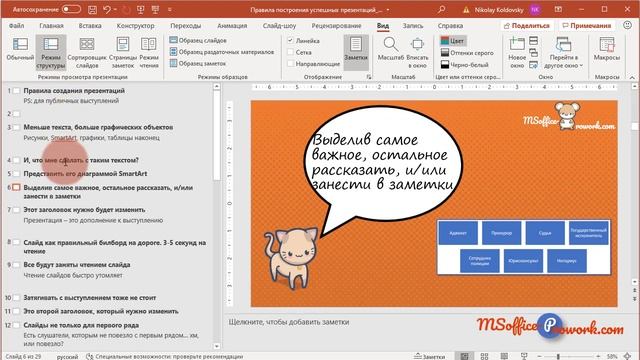This screenshot has width=640, height=360.
Task: Switch to reading view in status bar
Action: pos(504,356)
